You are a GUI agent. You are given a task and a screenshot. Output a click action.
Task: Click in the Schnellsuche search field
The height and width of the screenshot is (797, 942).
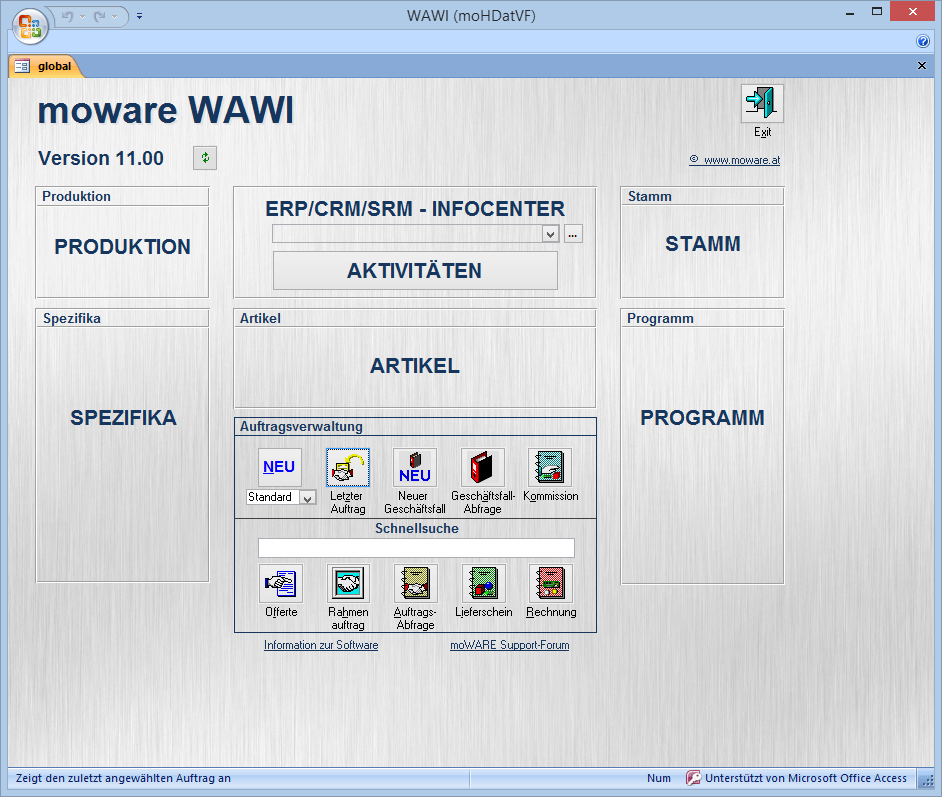(416, 548)
